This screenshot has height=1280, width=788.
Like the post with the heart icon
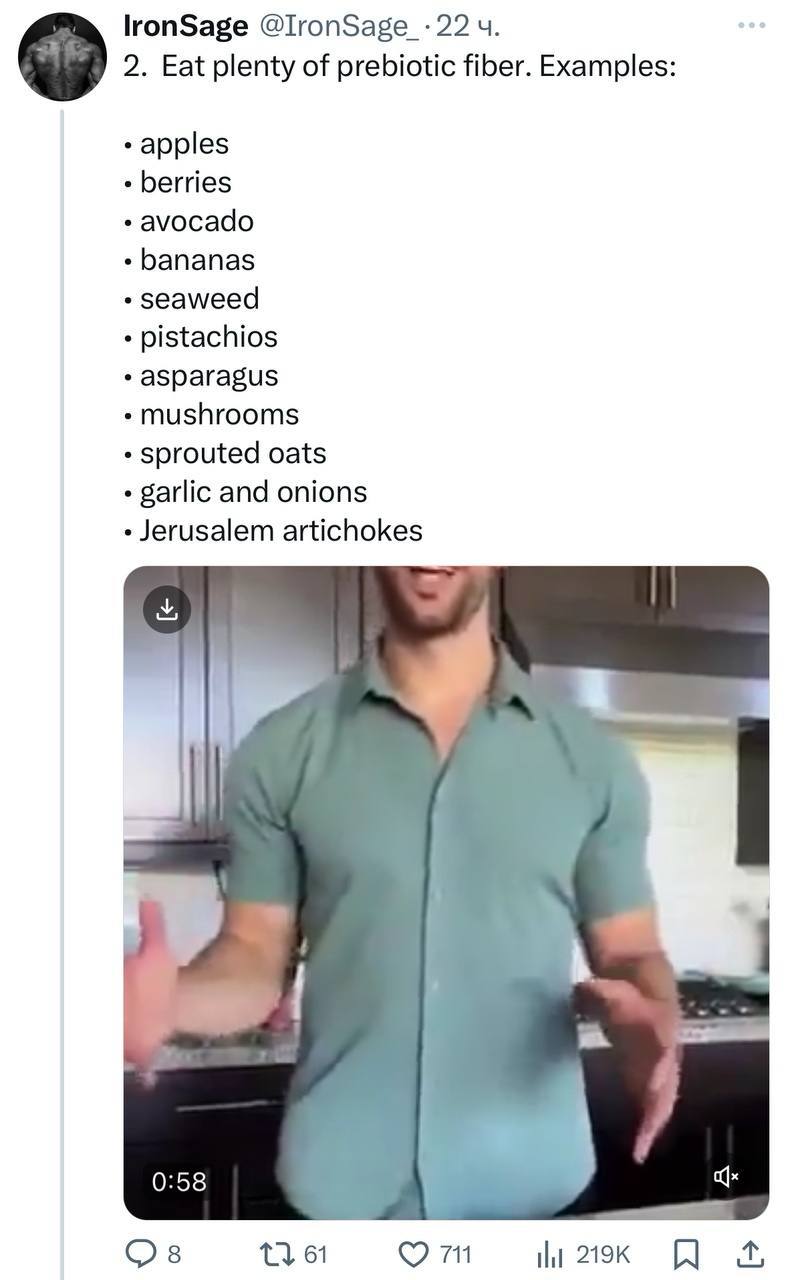pyautogui.click(x=412, y=1253)
